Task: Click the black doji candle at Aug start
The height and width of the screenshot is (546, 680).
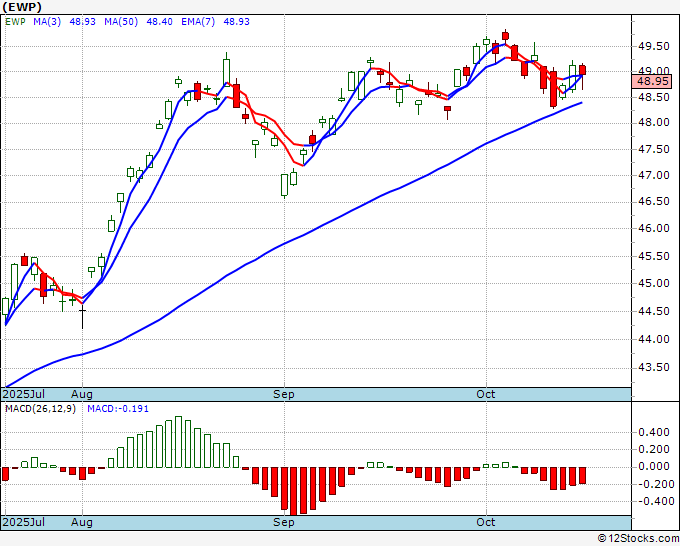Action: (x=82, y=317)
